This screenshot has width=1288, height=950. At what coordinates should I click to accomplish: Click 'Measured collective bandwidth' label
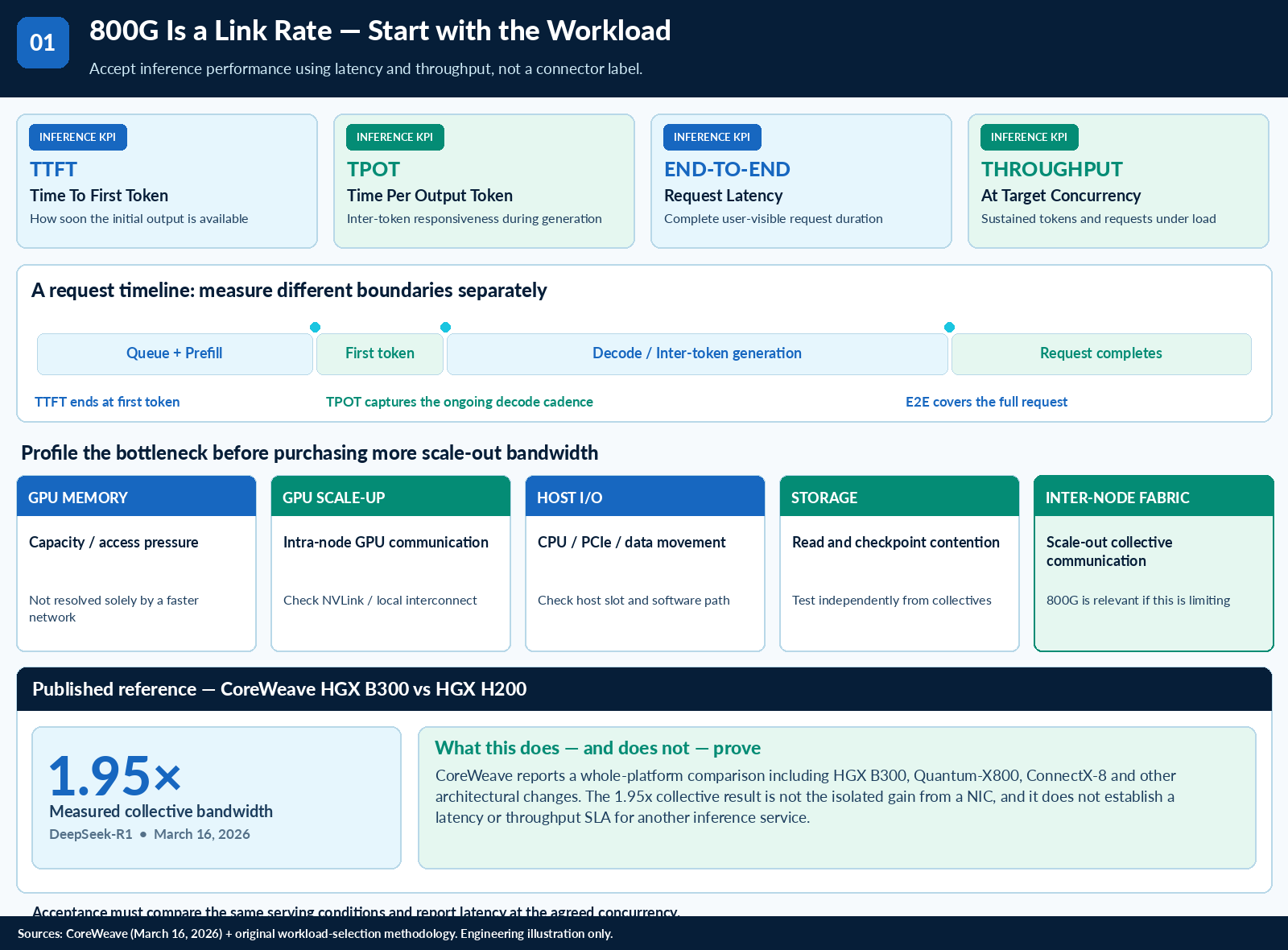click(x=161, y=812)
